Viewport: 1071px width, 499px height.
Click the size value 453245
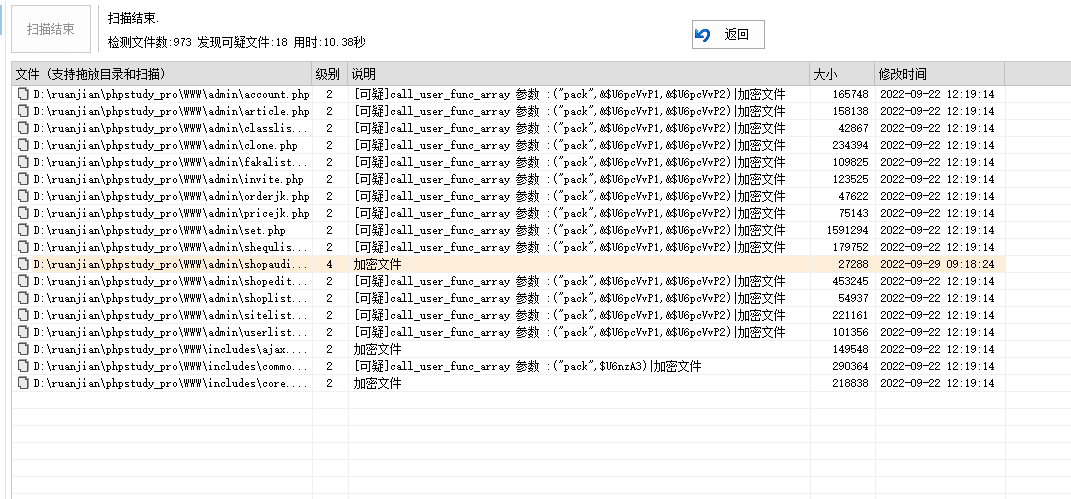[850, 281]
